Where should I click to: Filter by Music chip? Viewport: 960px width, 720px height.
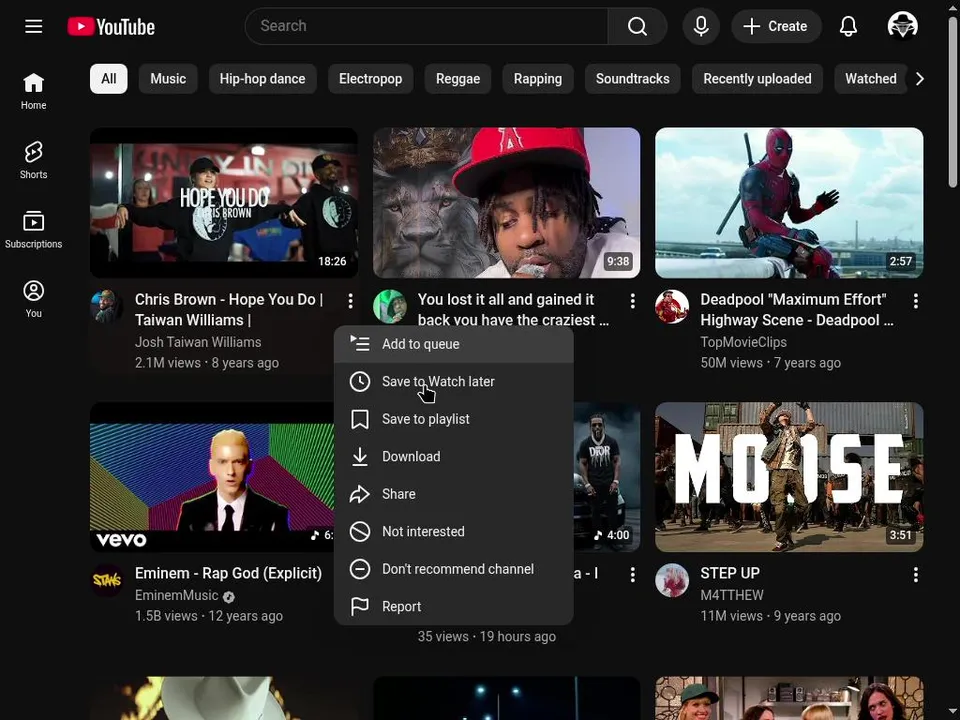pos(168,79)
